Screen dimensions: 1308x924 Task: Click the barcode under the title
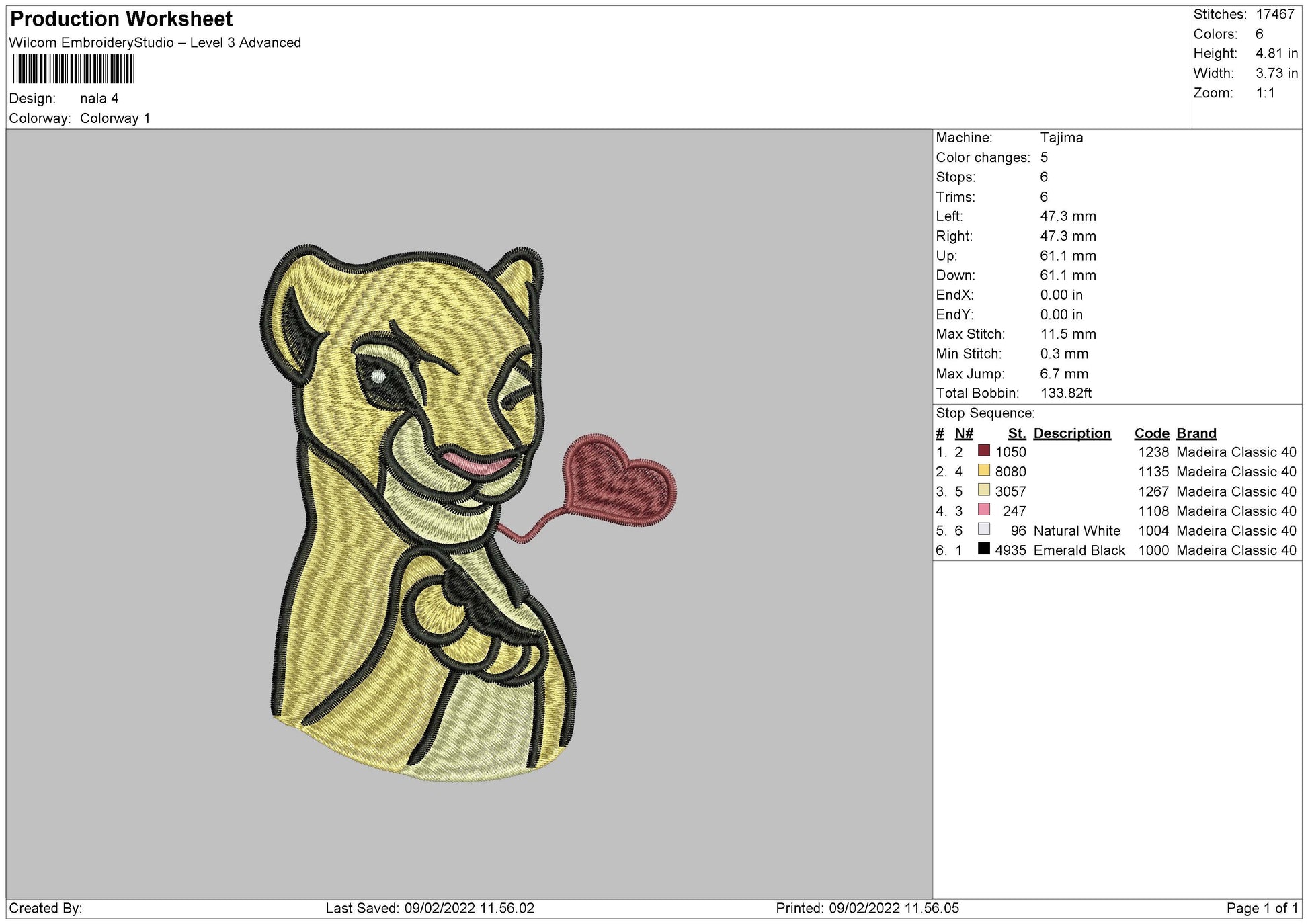click(73, 69)
